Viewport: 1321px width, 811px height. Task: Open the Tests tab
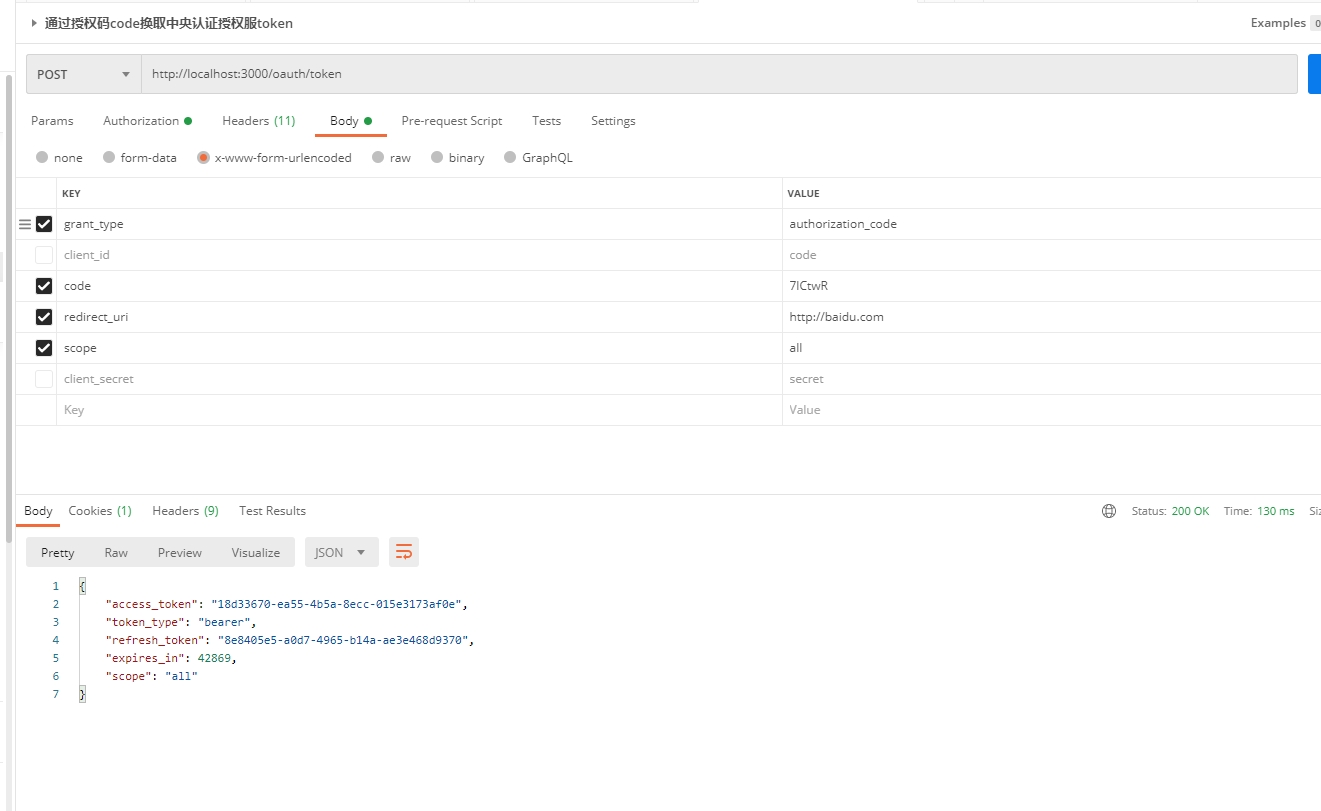[x=546, y=121]
